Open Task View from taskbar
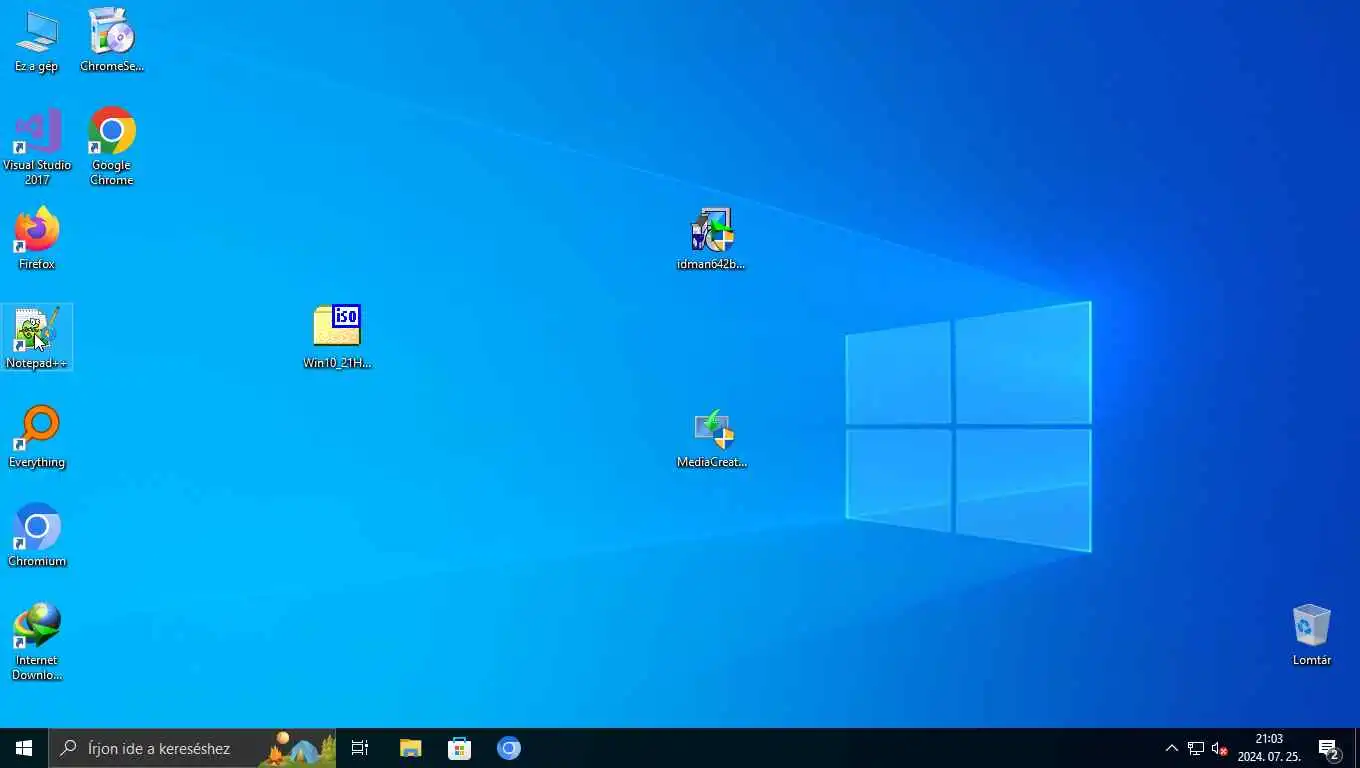The width and height of the screenshot is (1360, 768). tap(360, 748)
